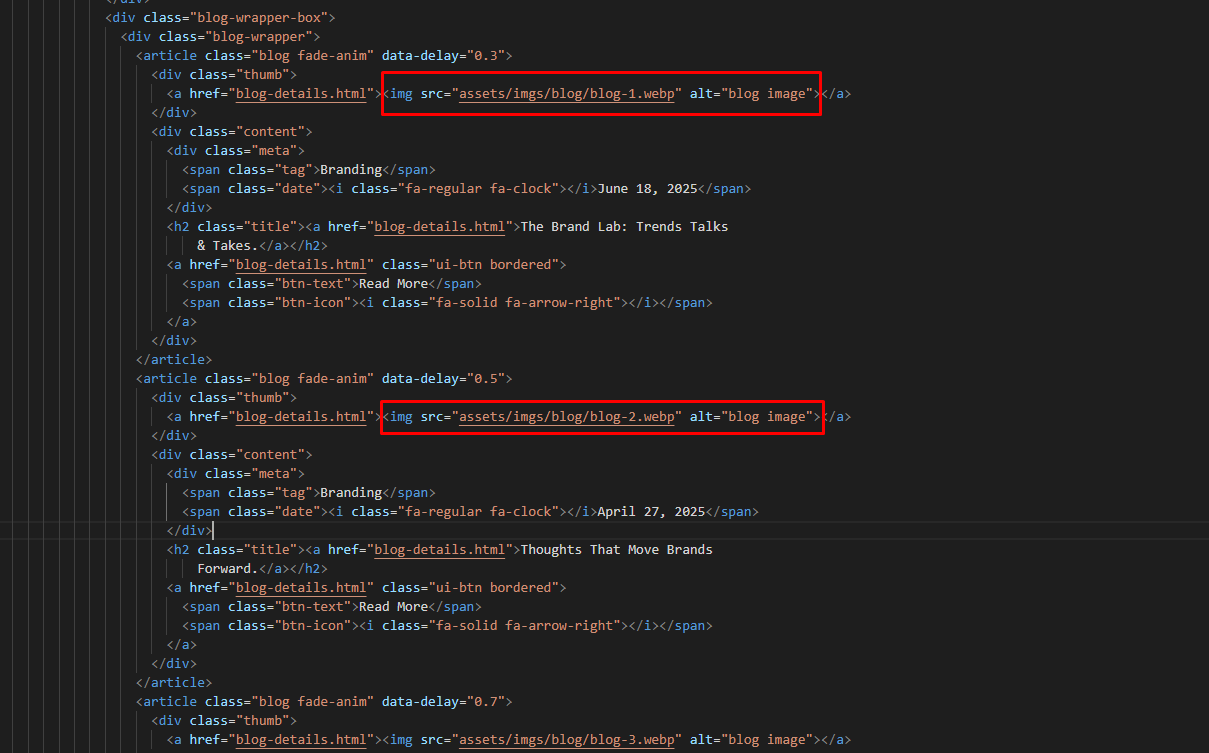1209x753 pixels.
Task: Select "The Brand Lab: Trends Talks" heading text
Action: pos(624,227)
